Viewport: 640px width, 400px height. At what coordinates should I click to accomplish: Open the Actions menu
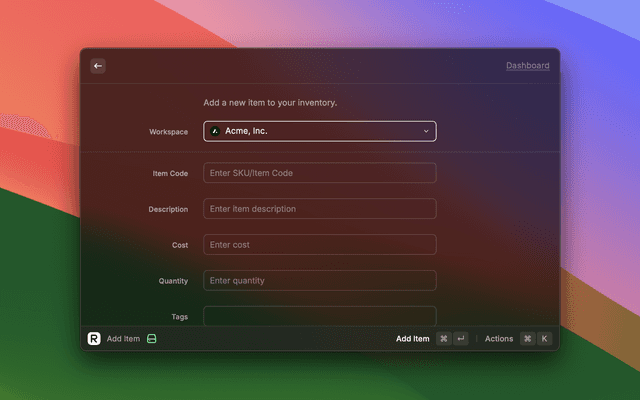498,339
